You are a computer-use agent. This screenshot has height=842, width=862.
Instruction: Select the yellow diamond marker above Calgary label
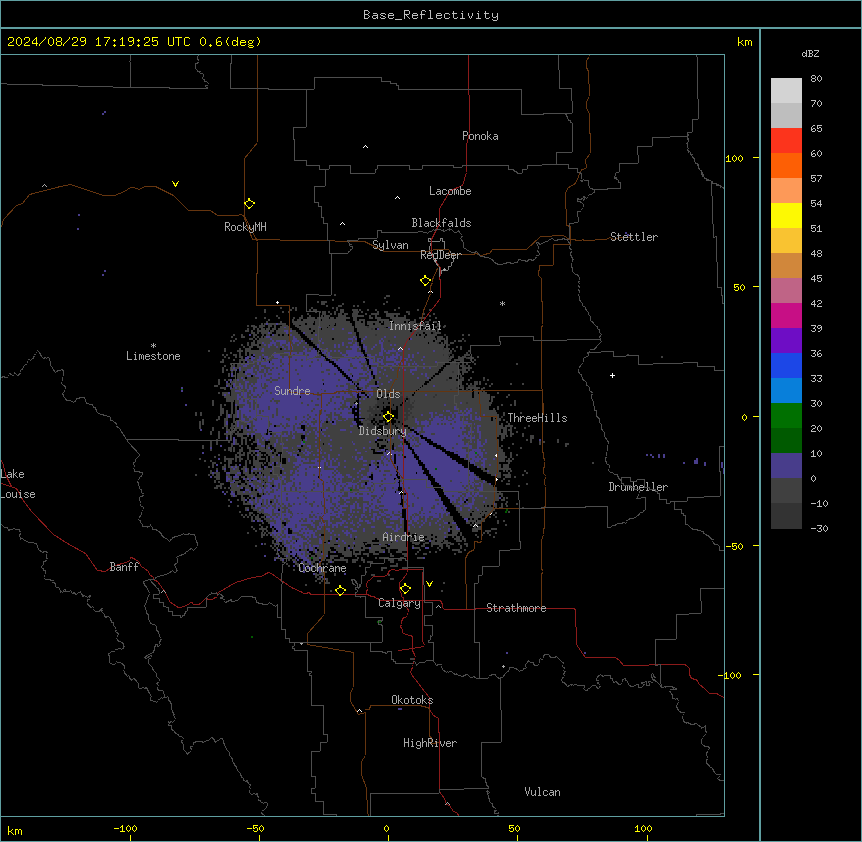point(405,589)
